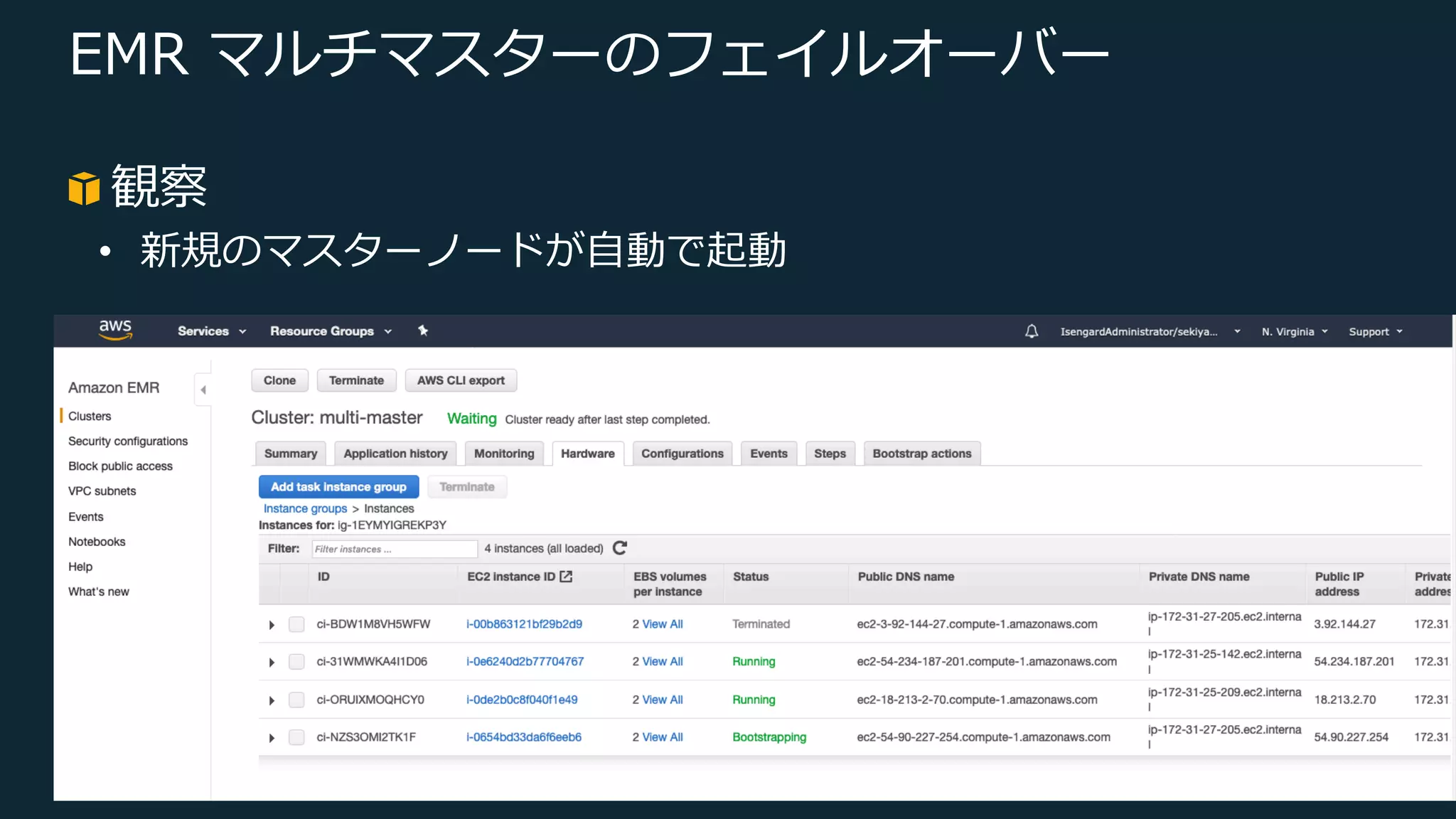Click the Filter instances input field
This screenshot has height=819, width=1456.
coord(394,549)
